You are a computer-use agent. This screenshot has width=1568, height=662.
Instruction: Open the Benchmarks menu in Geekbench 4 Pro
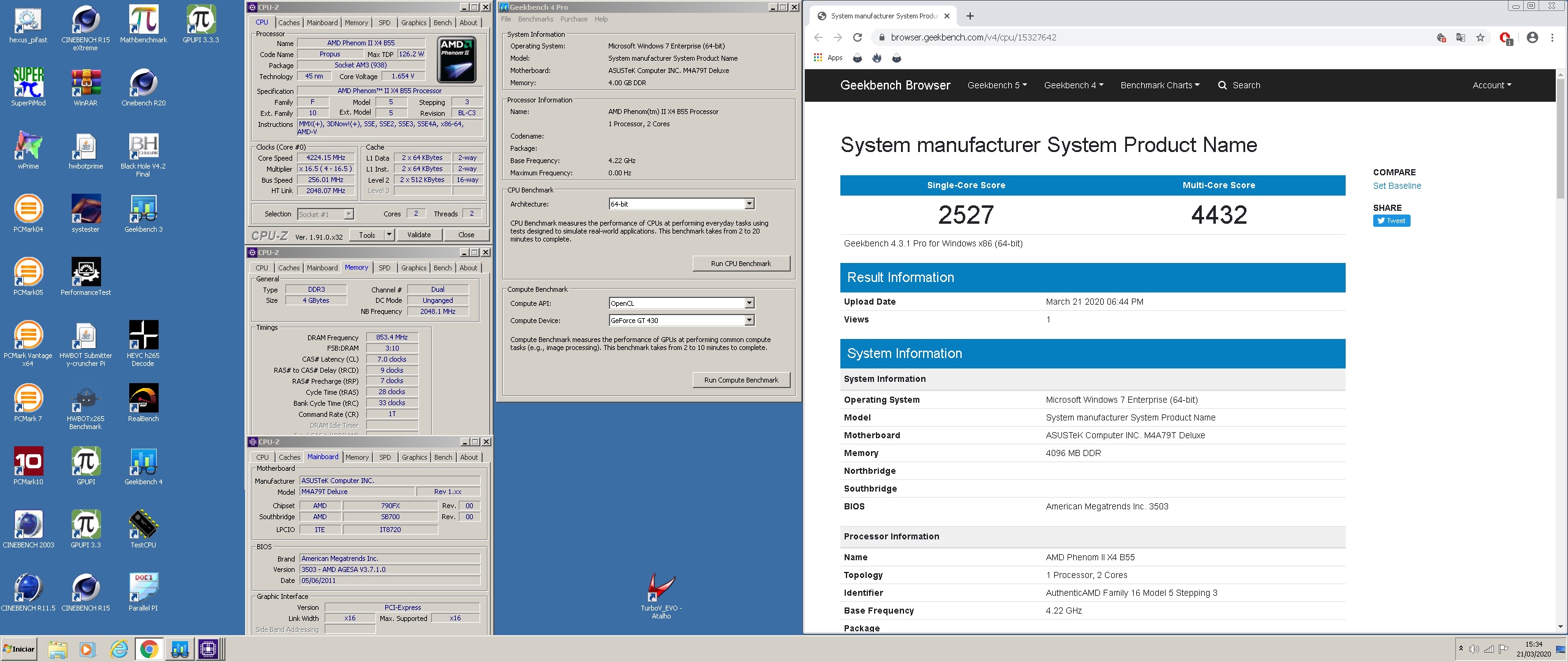click(535, 19)
